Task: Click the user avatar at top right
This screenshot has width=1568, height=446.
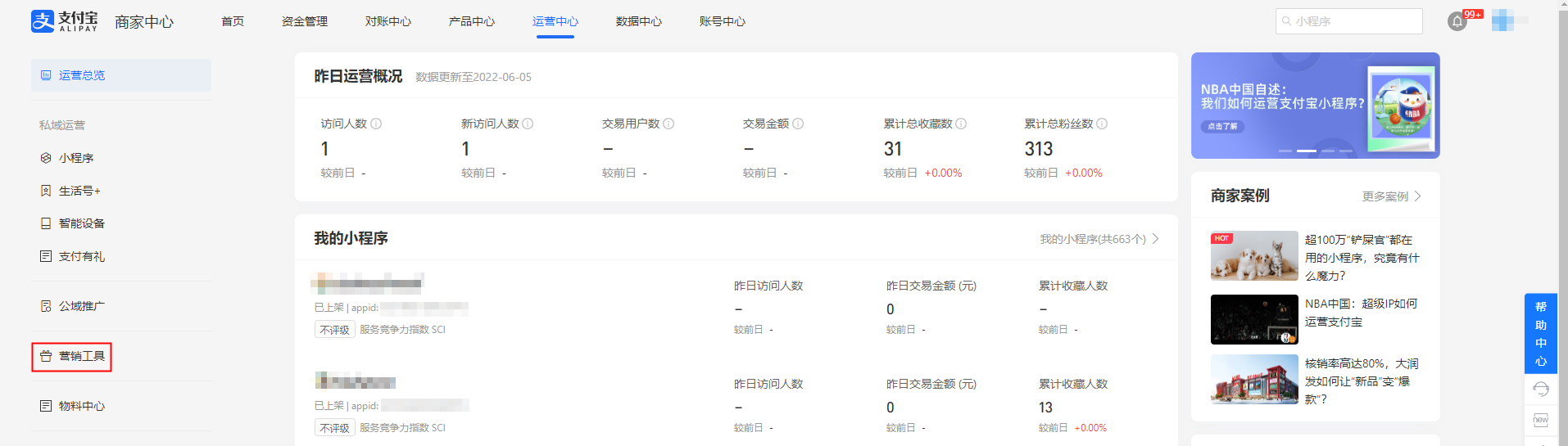Action: point(1502,20)
